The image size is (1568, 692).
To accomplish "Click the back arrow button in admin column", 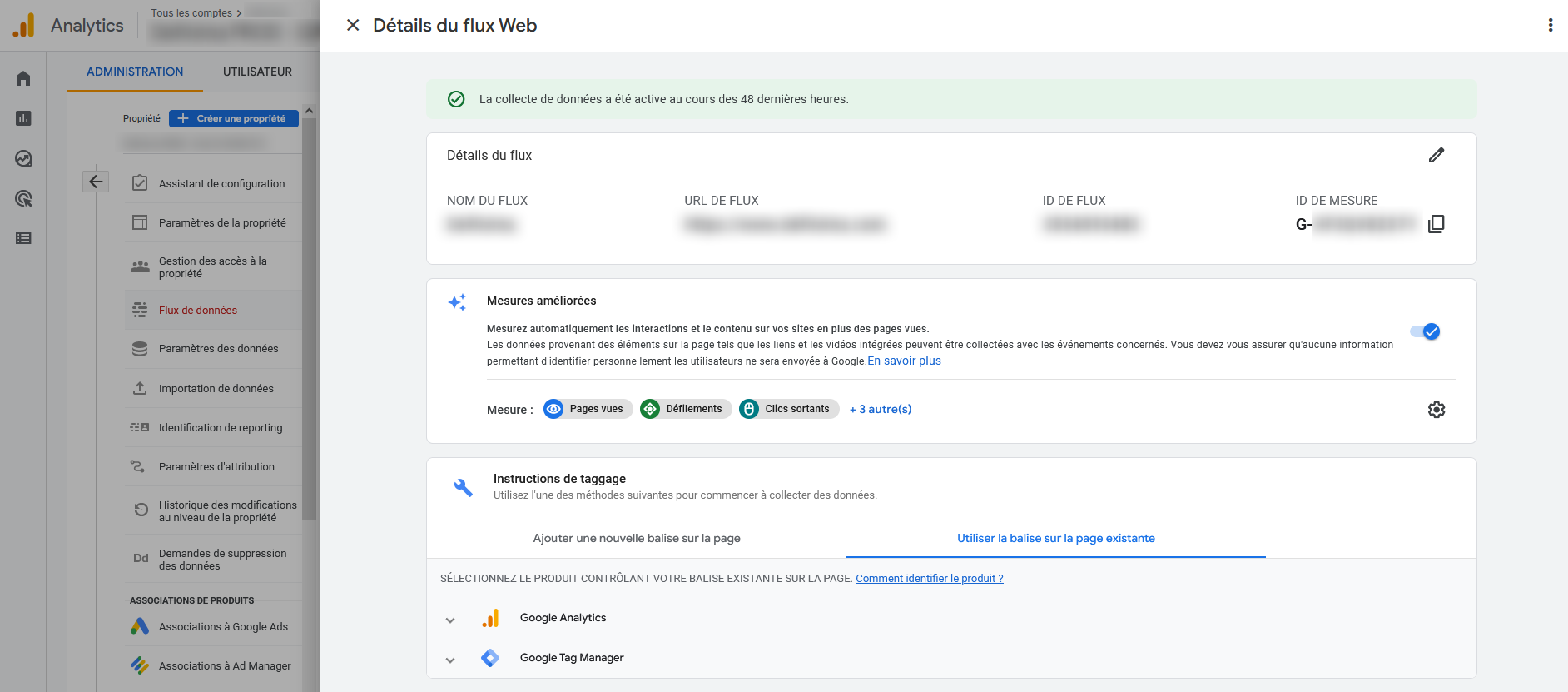I will [96, 182].
